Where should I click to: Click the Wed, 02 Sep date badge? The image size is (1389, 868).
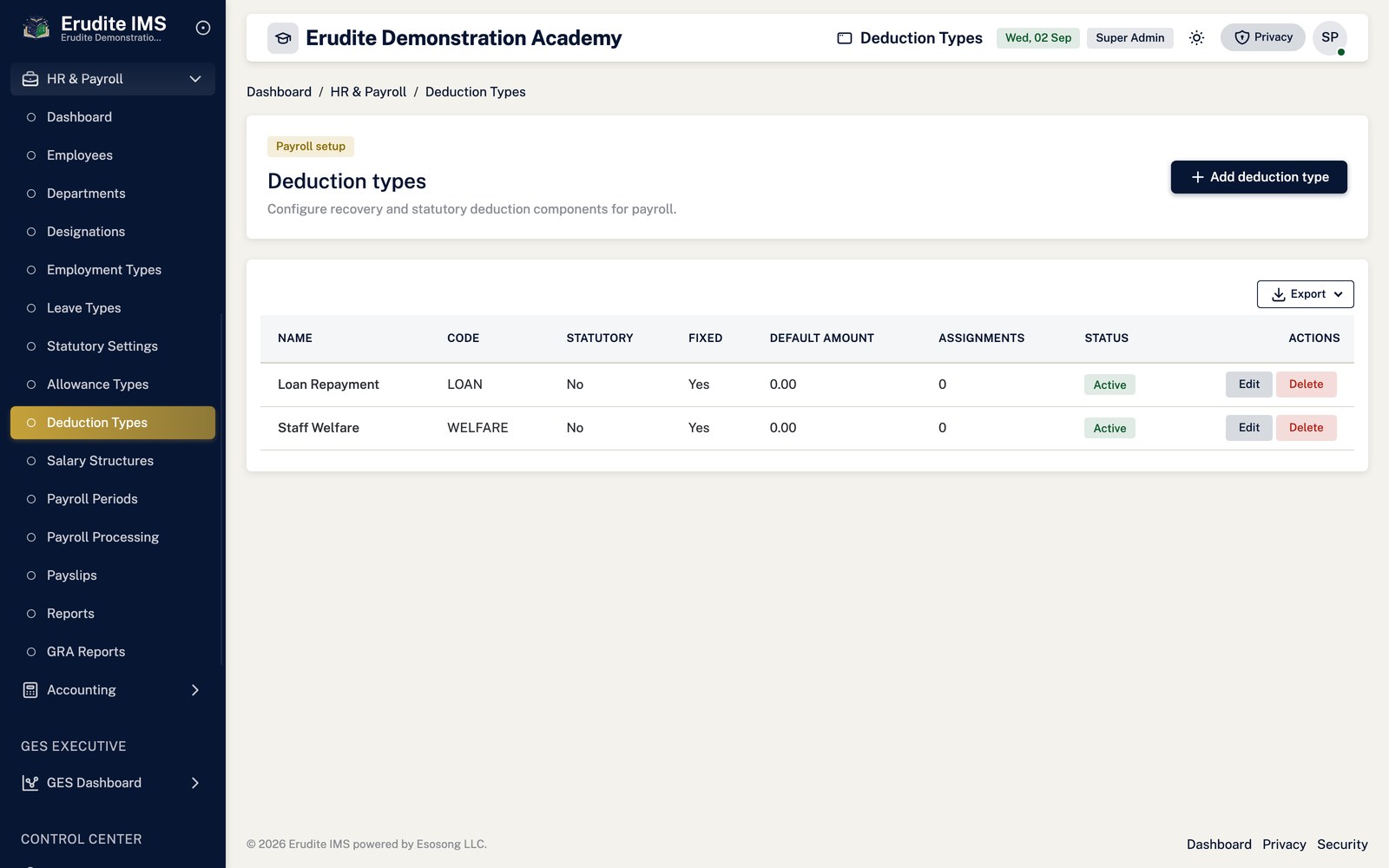coord(1038,37)
